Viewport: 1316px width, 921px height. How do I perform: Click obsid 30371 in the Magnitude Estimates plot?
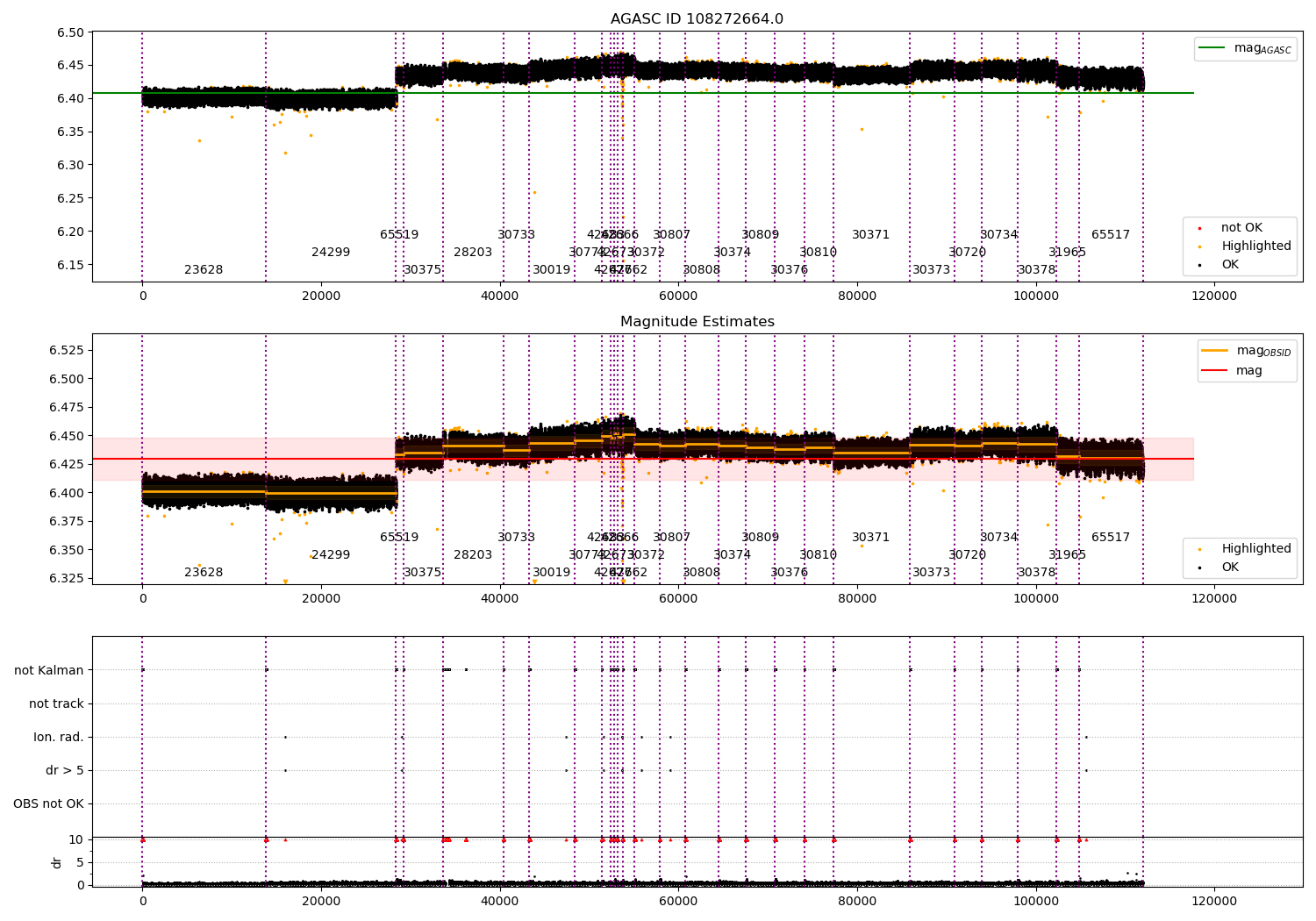click(x=871, y=538)
